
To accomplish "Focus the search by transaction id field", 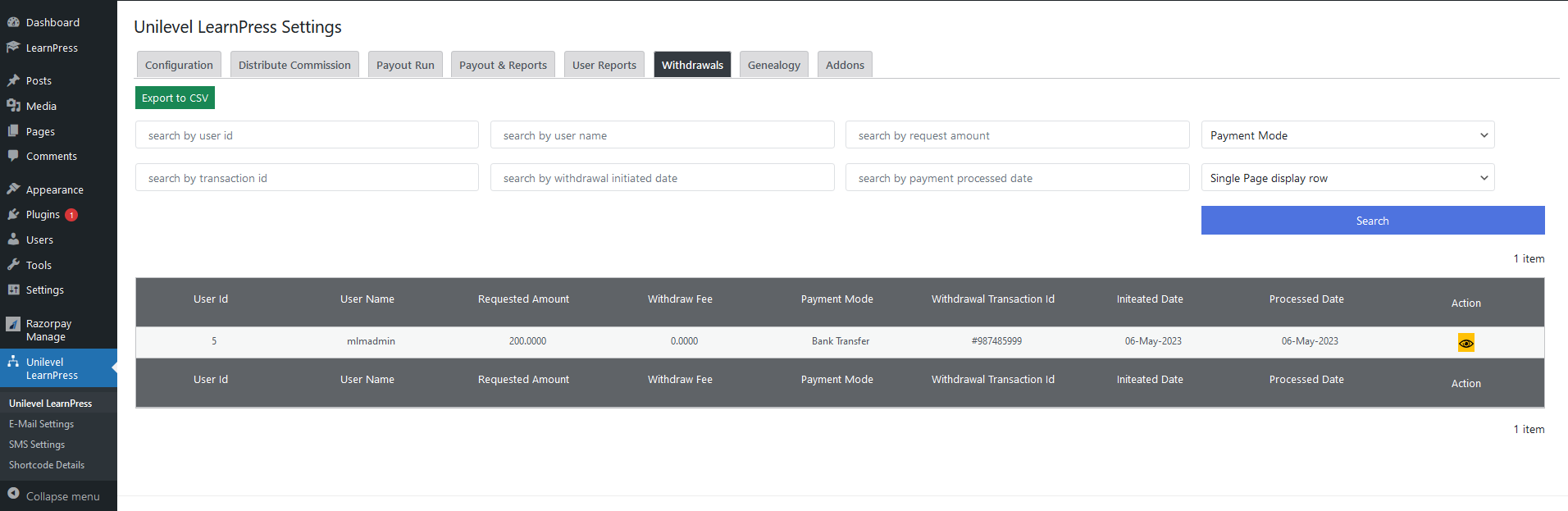I will coord(307,178).
